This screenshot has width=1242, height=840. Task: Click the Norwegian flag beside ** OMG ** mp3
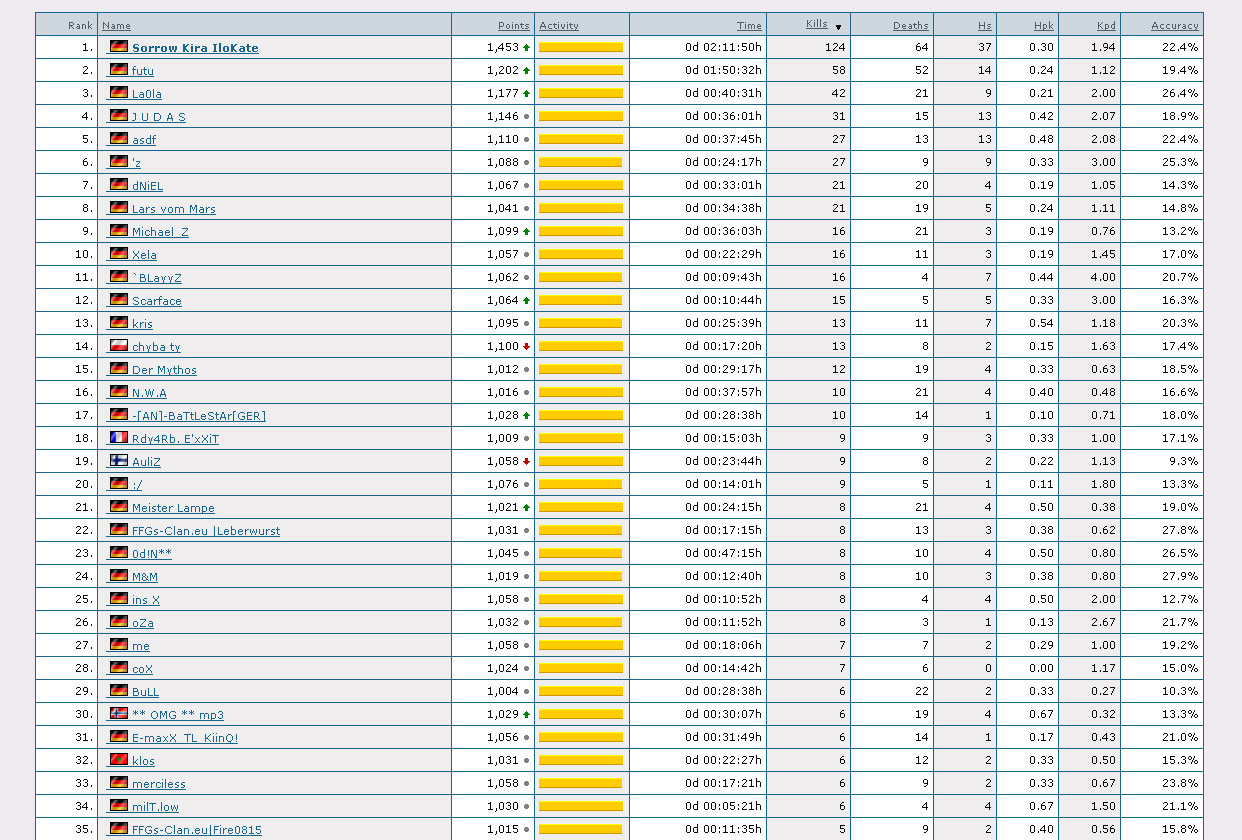coord(118,714)
